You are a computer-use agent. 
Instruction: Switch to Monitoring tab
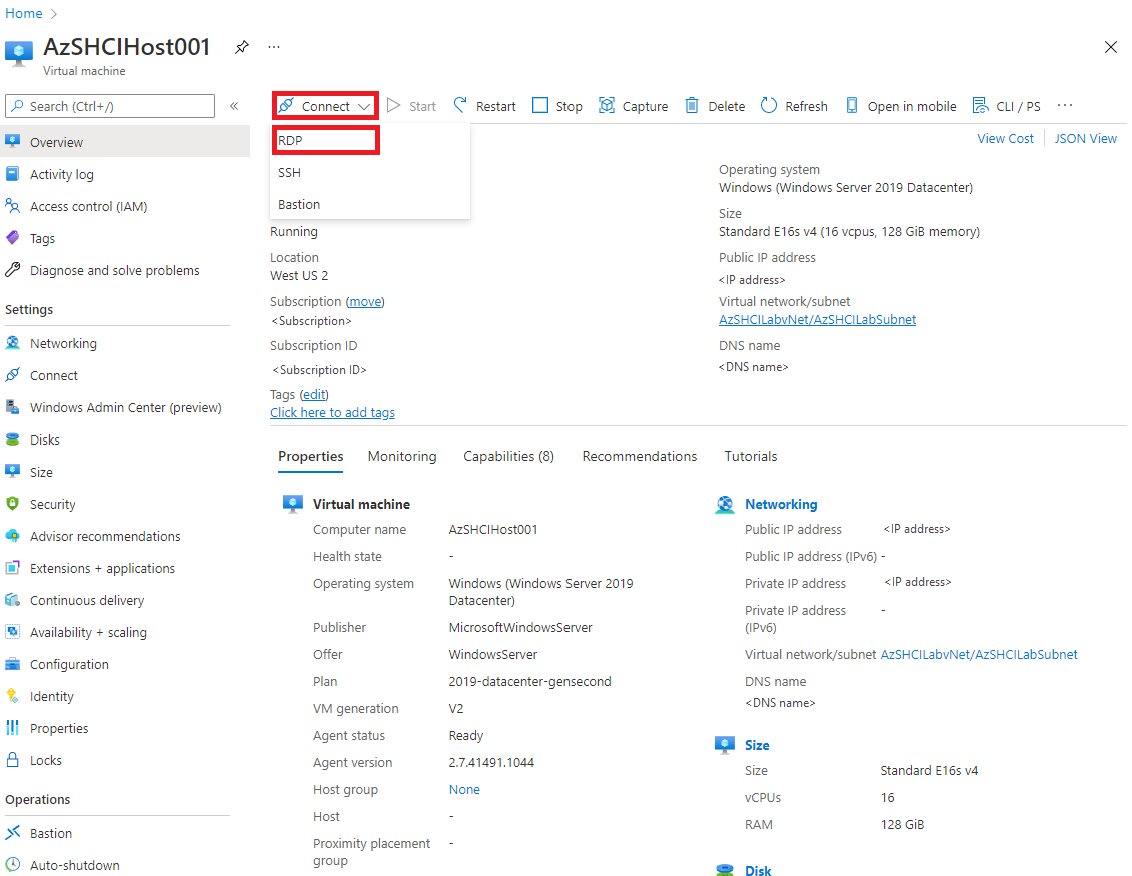402,456
